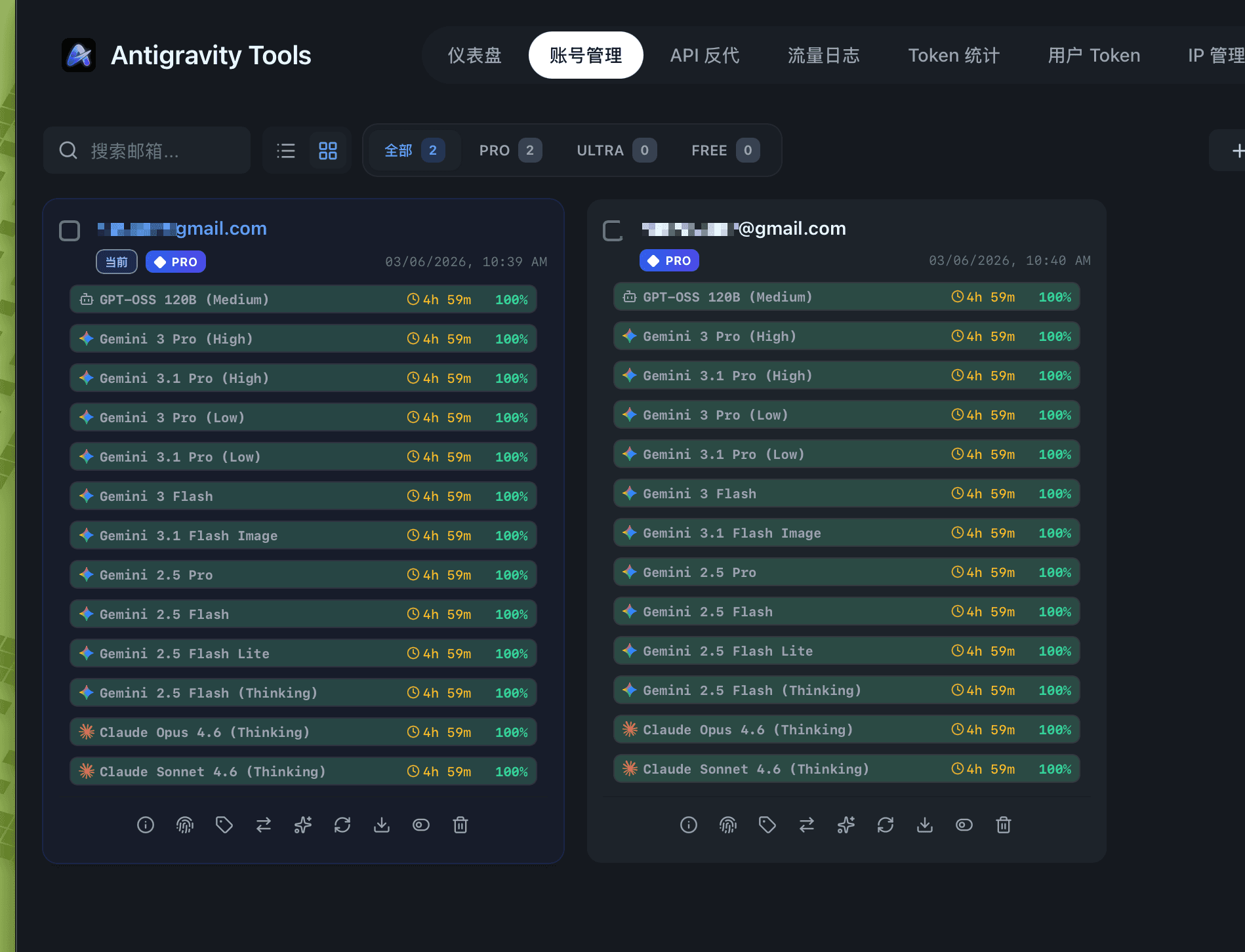Screen dimensions: 1245x952
Task: Switch to list view layout
Action: [286, 151]
